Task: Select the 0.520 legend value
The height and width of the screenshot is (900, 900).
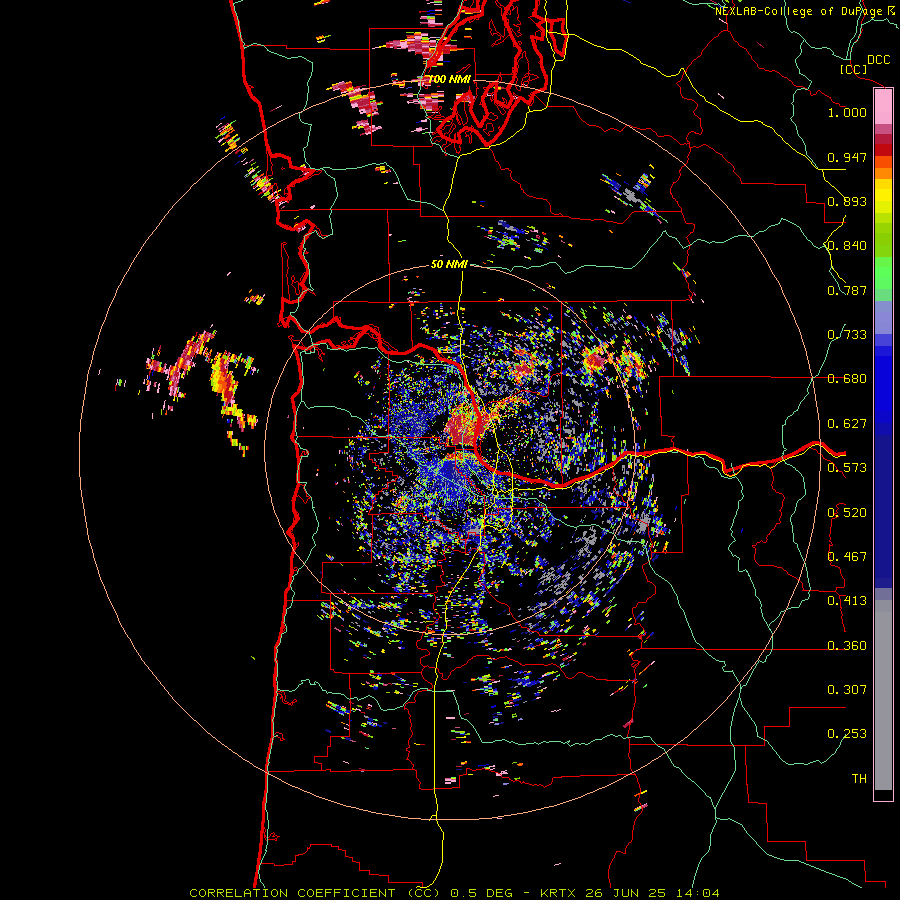Action: [x=847, y=513]
